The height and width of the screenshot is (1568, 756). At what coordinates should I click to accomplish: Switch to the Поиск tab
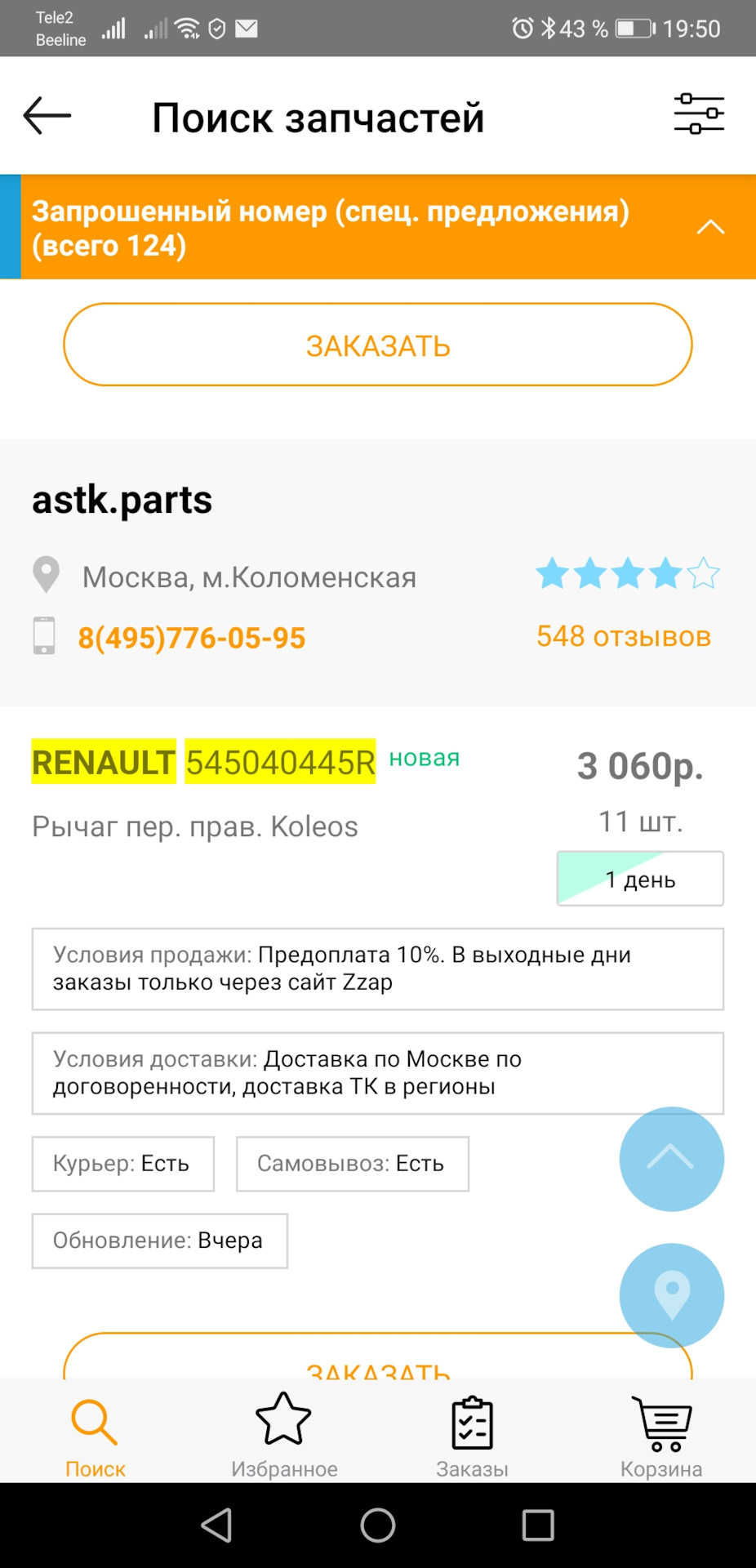pos(95,1436)
